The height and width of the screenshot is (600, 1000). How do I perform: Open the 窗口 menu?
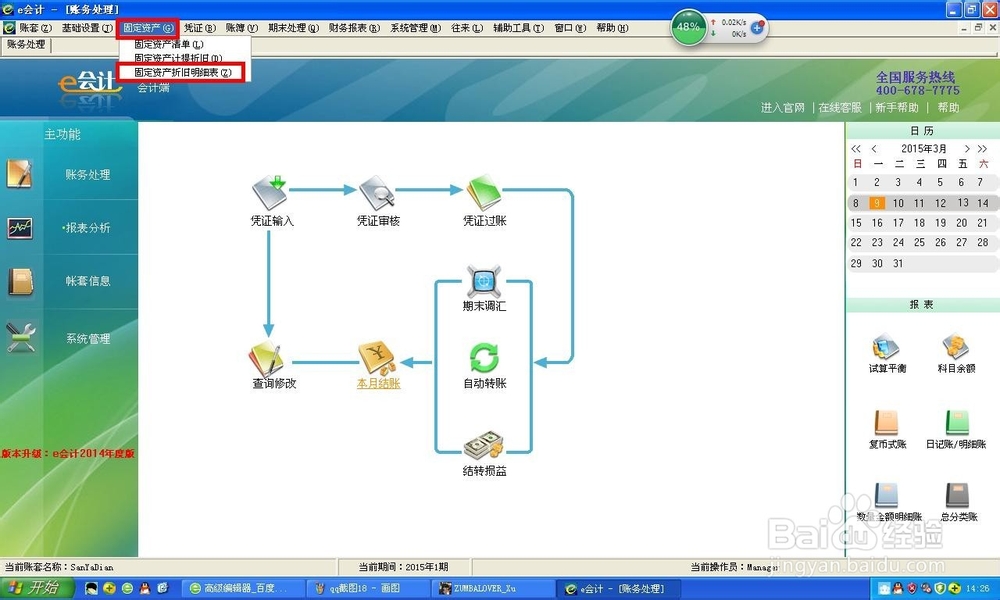coord(570,28)
